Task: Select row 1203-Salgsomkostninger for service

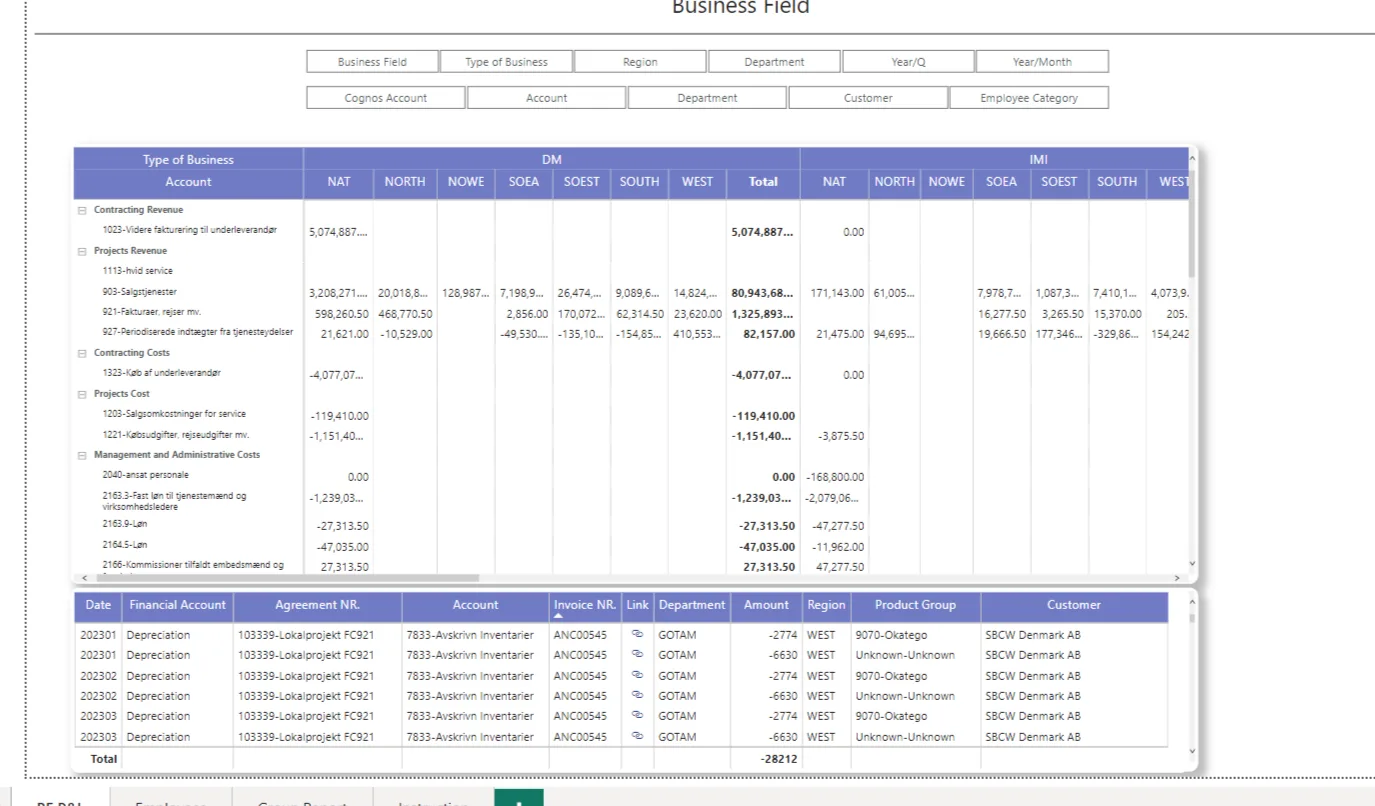Action: coord(174,414)
